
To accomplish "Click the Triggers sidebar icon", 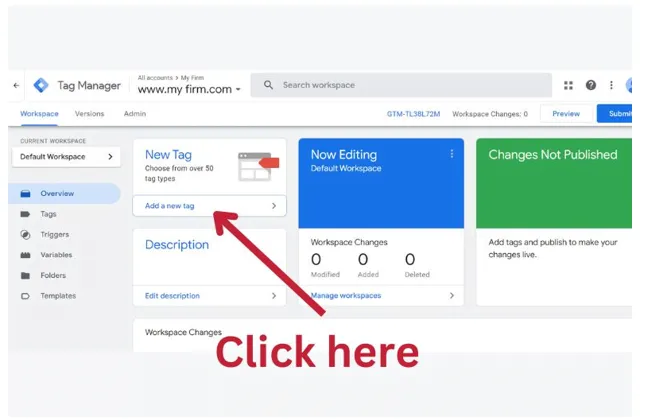I will 26,235.
